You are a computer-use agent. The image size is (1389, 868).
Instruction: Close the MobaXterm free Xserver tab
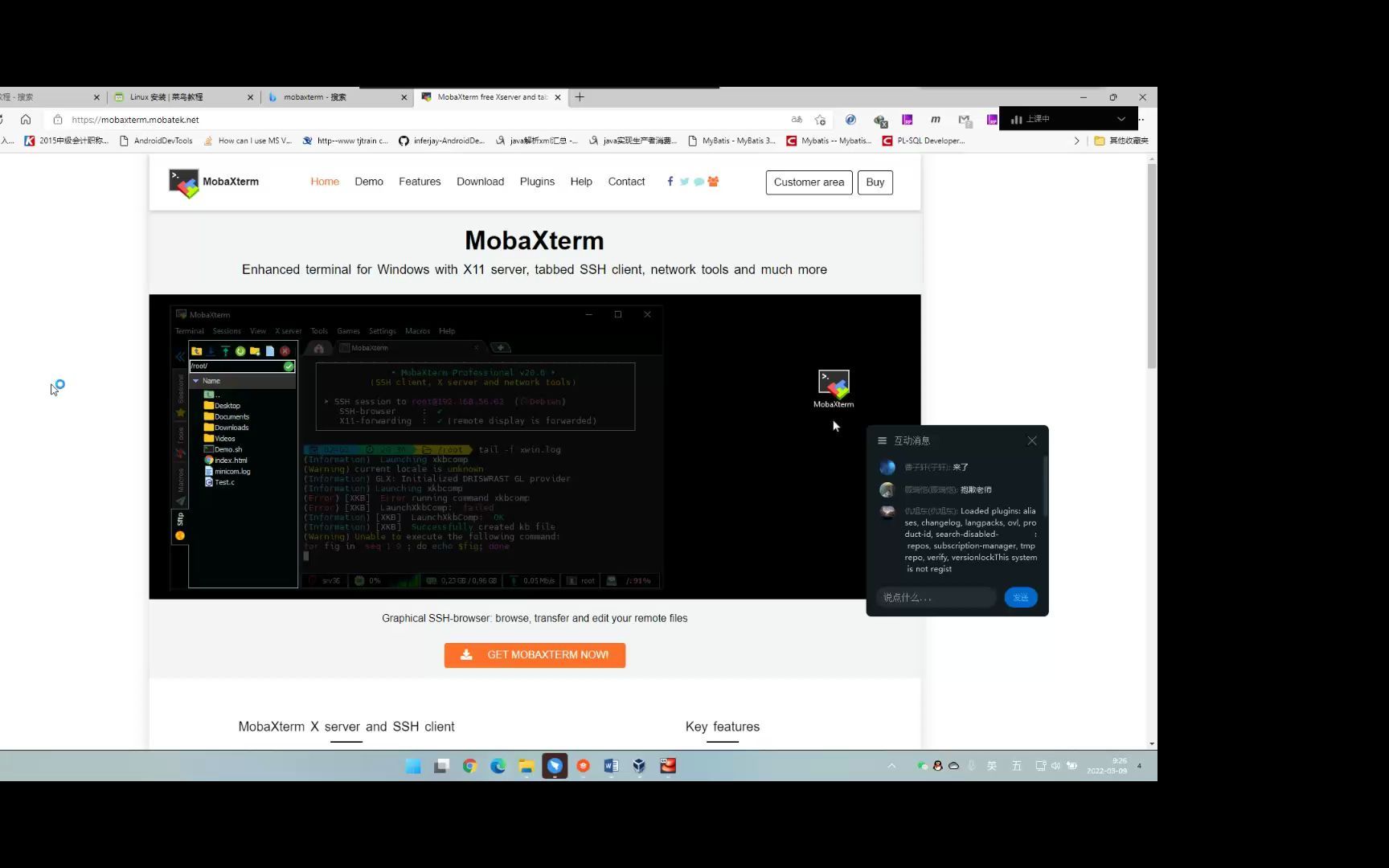[x=556, y=97]
